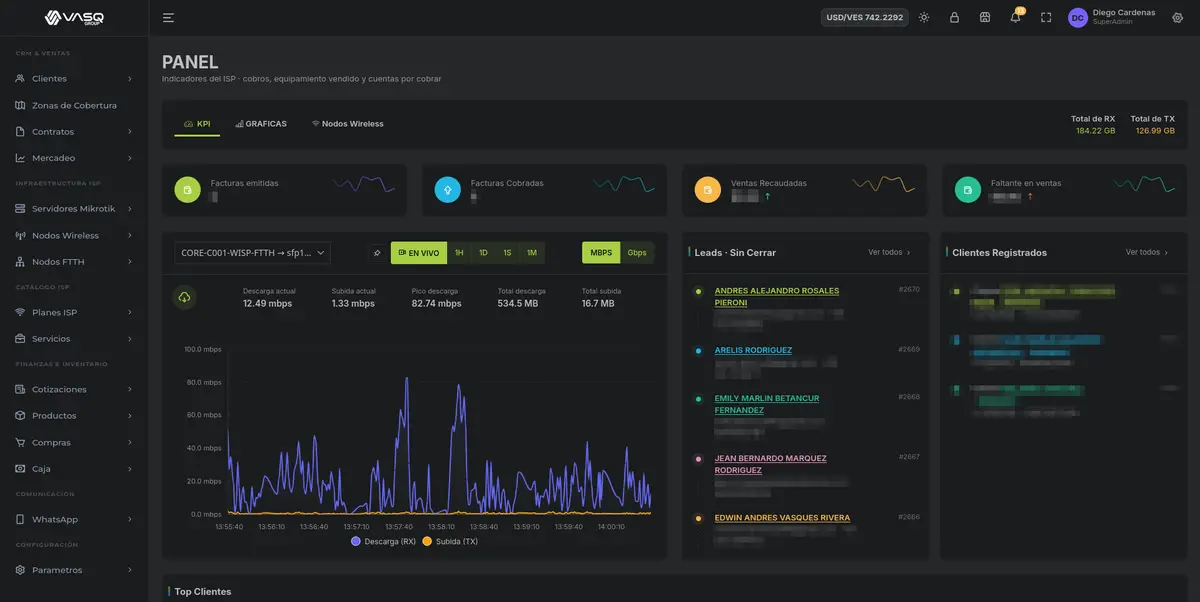
Task: Click the cloud download icon above the chart
Action: point(185,297)
